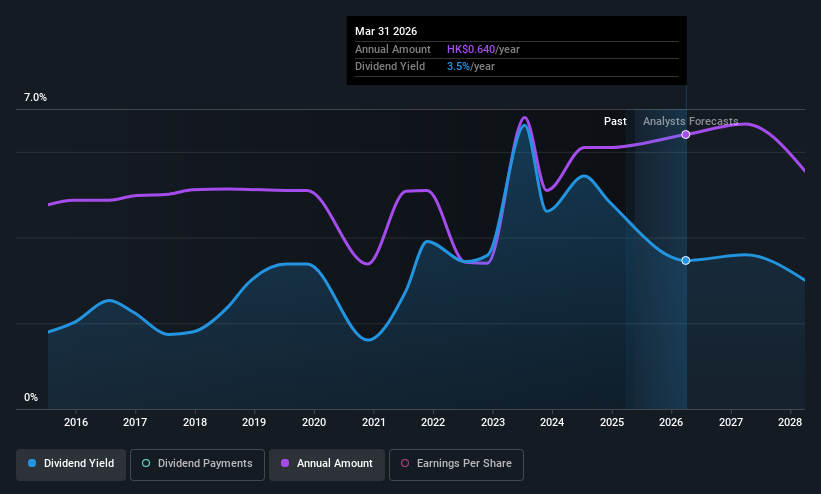The width and height of the screenshot is (821, 494).
Task: Click the 2022 x-axis label
Action: 433,422
